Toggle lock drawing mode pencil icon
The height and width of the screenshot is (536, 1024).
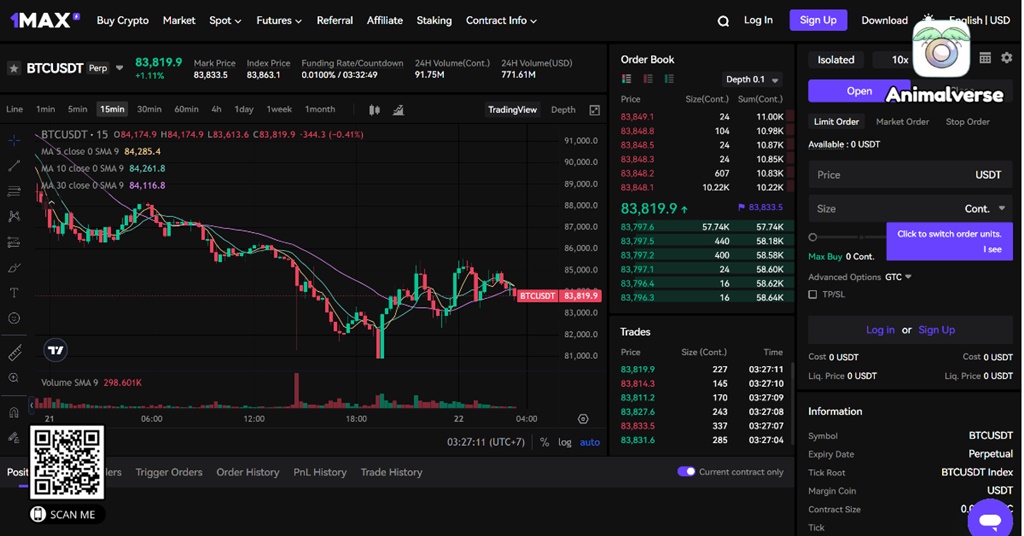[x=14, y=437]
